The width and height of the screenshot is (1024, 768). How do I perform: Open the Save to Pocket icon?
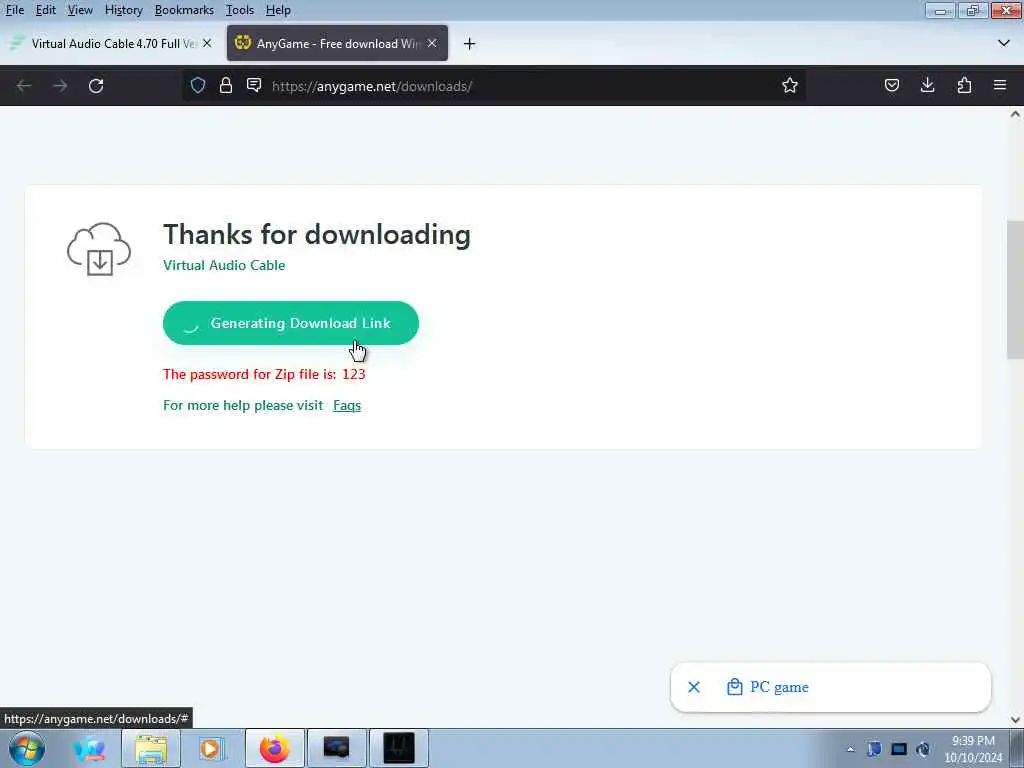click(891, 86)
